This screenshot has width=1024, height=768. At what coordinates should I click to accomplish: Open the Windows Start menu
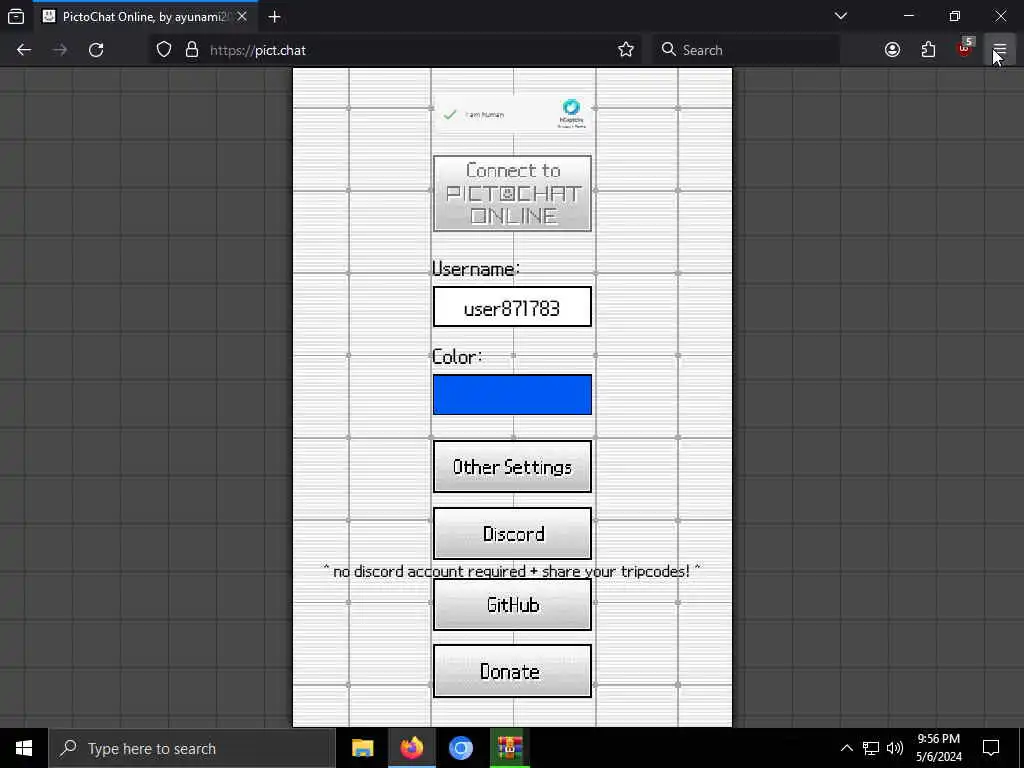coord(24,748)
